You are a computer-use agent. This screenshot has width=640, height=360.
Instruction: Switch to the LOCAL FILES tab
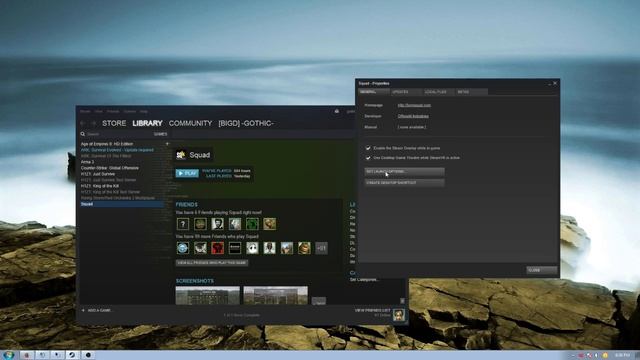tap(437, 92)
